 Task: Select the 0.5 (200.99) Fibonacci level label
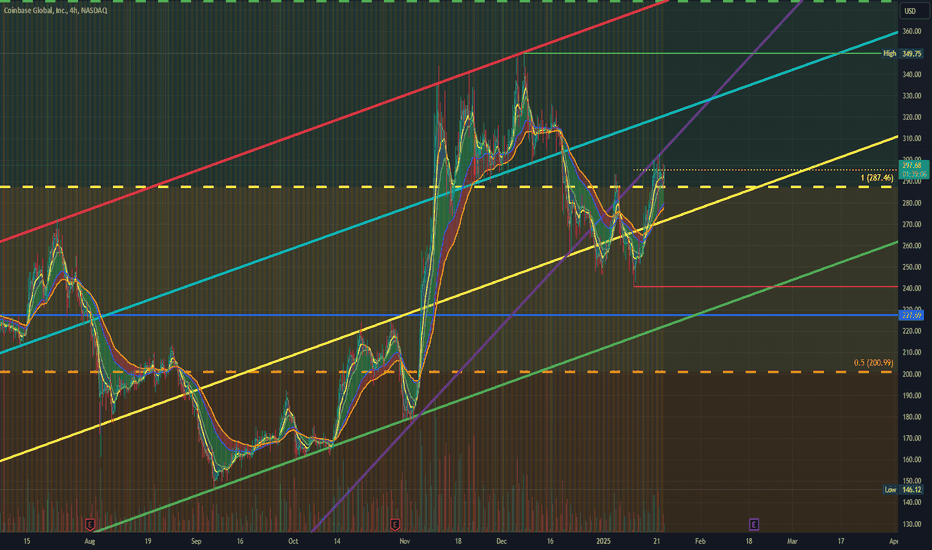pos(873,363)
